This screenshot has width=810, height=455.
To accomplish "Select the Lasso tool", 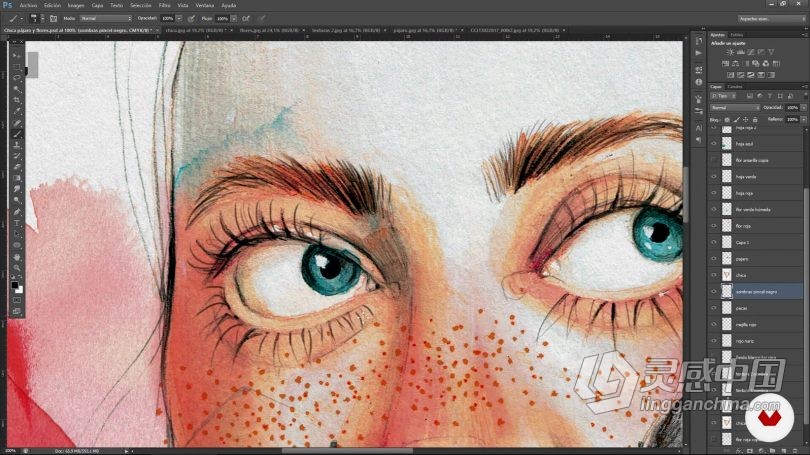I will (17, 78).
